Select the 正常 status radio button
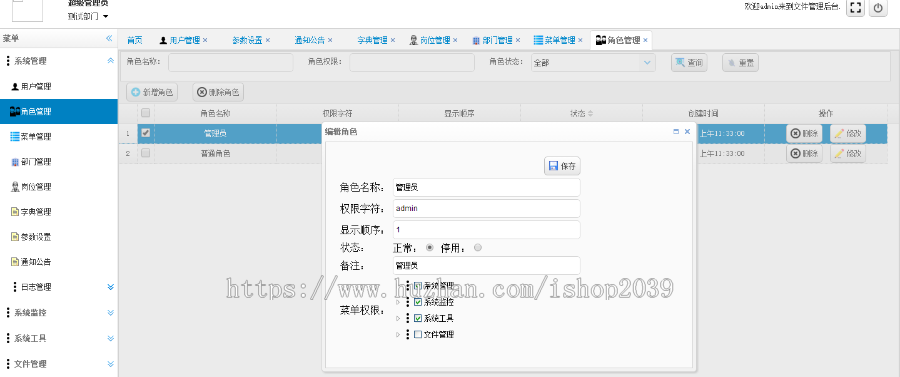Image resolution: width=900 pixels, height=377 pixels. point(429,248)
